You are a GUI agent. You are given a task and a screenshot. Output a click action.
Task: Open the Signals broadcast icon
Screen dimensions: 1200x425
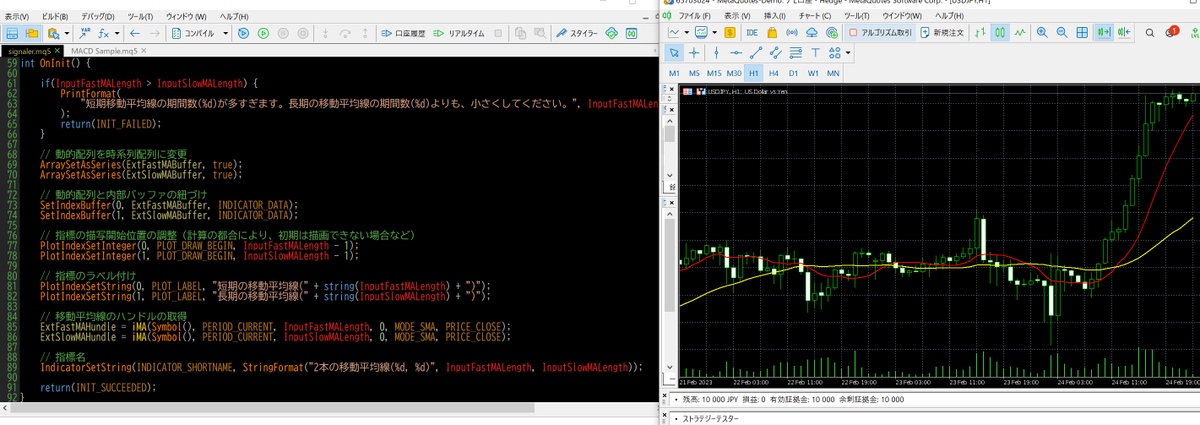pos(792,33)
